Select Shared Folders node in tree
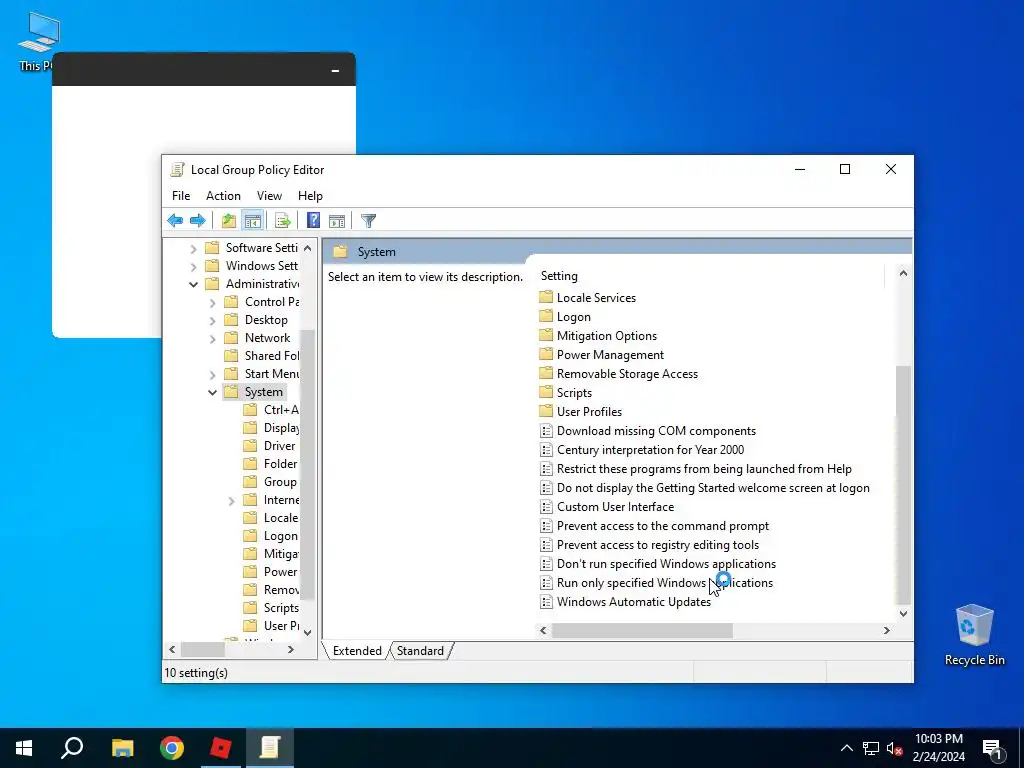The image size is (1024, 768). click(x=261, y=356)
